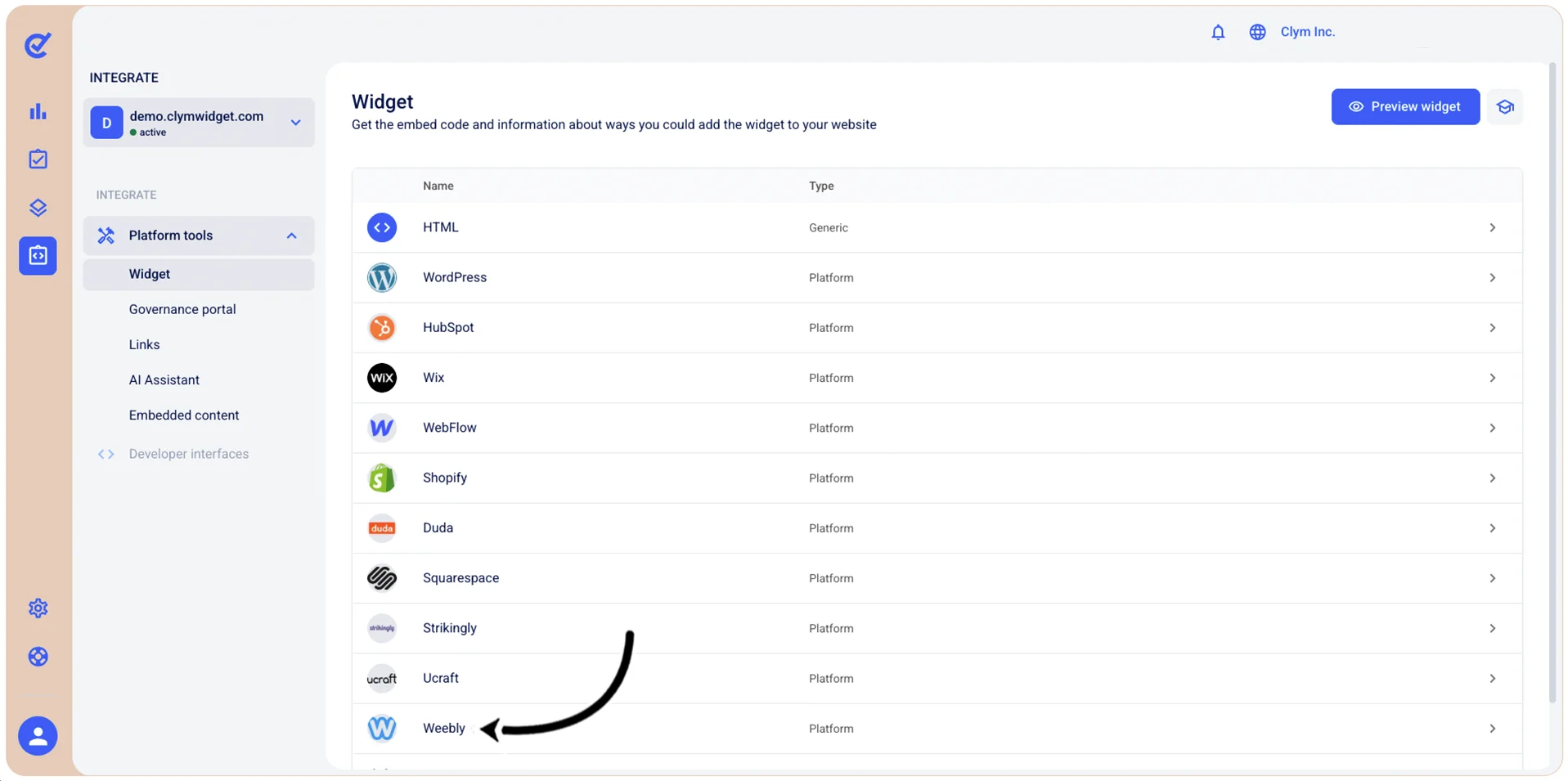
Task: Open the AI Assistant menu item
Action: (x=164, y=380)
